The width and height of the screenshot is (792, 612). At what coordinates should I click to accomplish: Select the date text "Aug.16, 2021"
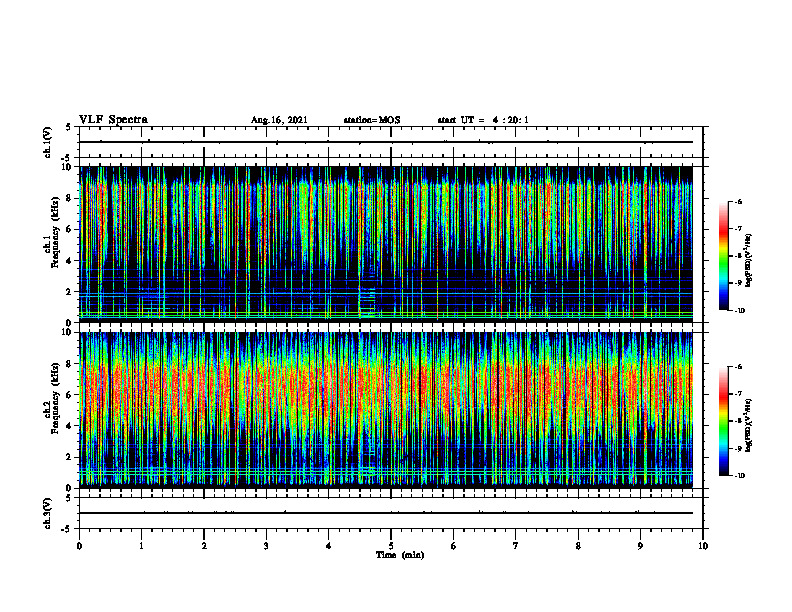point(279,120)
